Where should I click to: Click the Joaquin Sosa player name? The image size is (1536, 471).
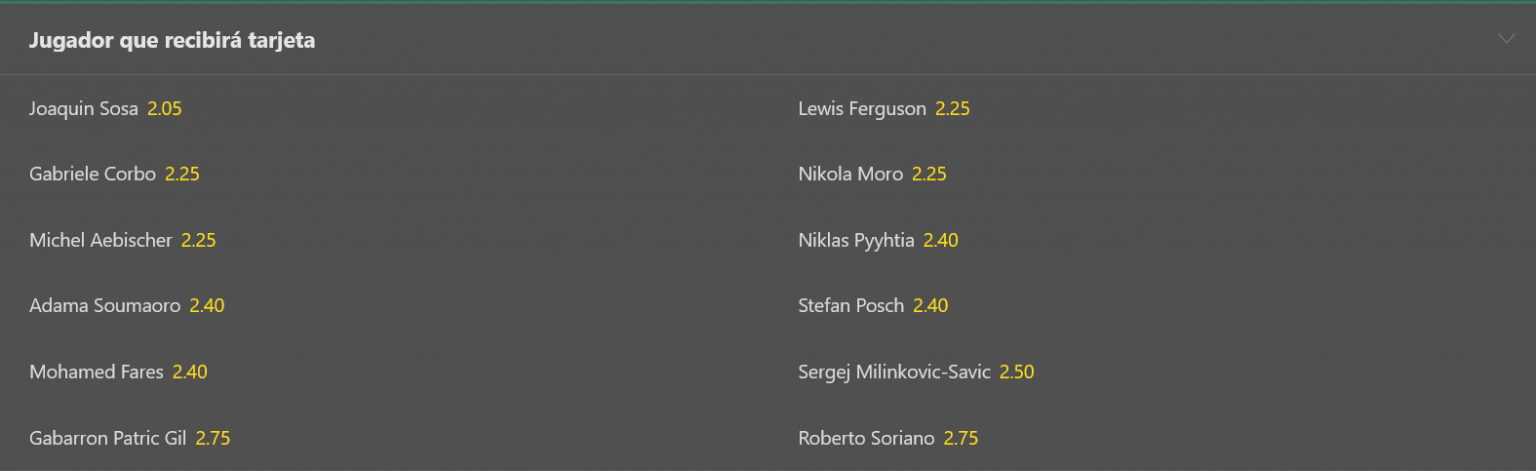pyautogui.click(x=84, y=109)
